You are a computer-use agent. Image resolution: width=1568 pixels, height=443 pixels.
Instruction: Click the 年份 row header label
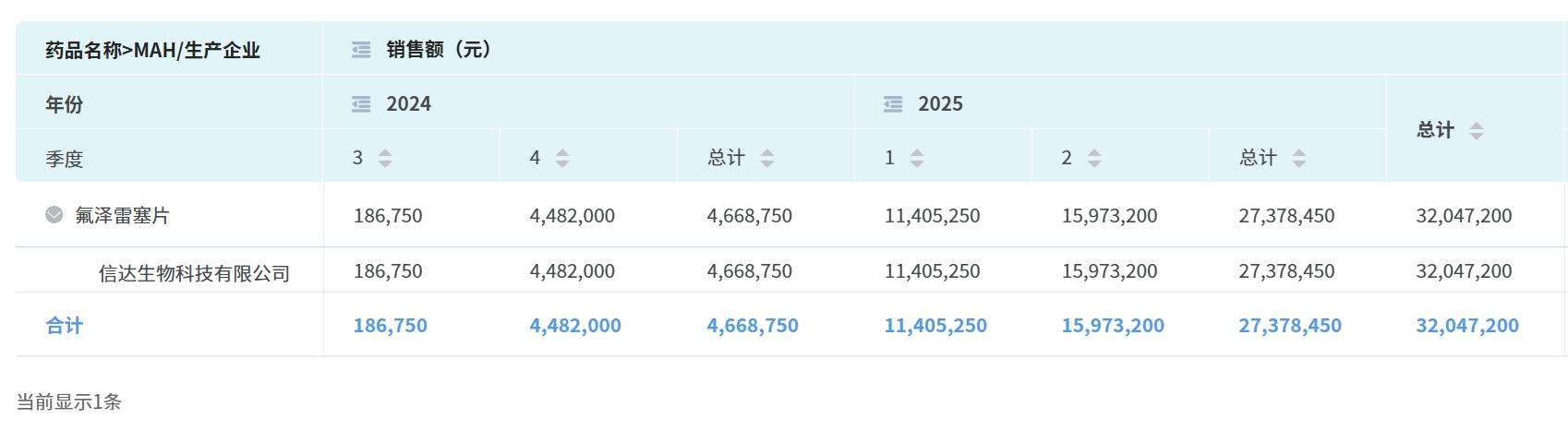coord(65,104)
